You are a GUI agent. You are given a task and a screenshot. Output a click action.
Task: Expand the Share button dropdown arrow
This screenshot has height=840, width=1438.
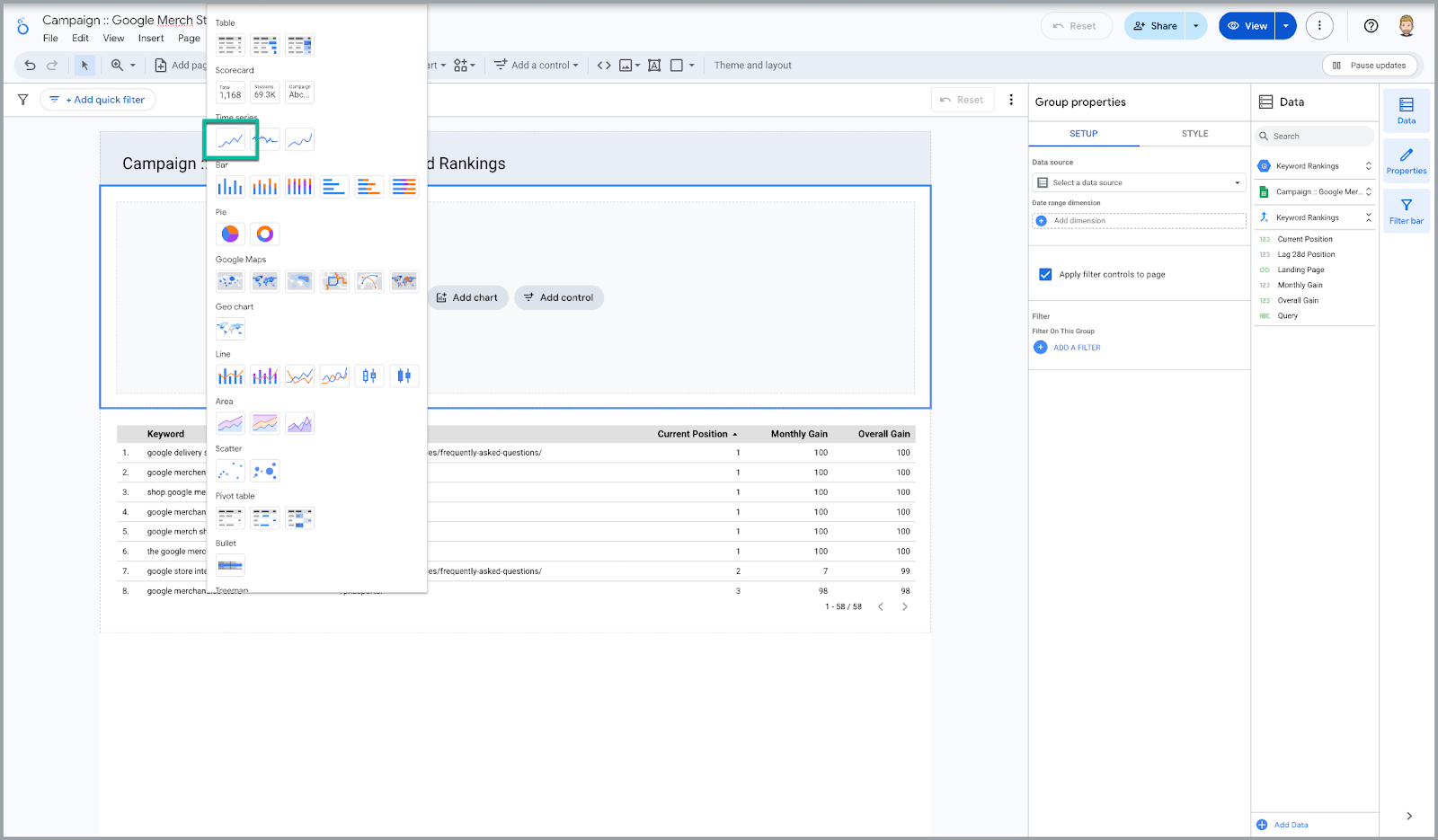[x=1196, y=26]
